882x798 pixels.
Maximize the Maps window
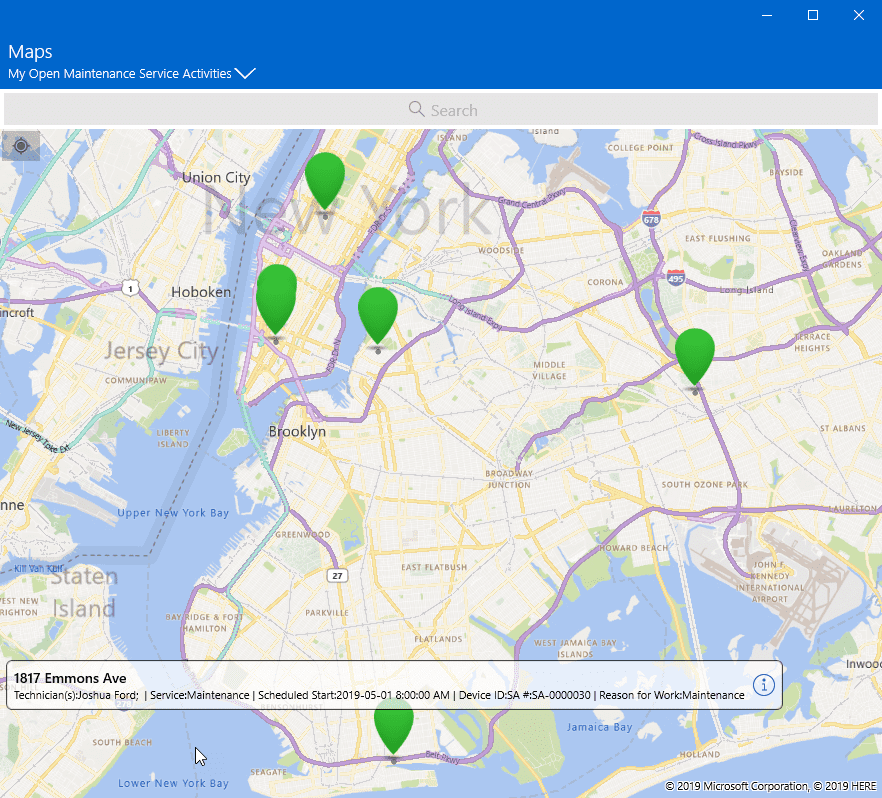(813, 15)
